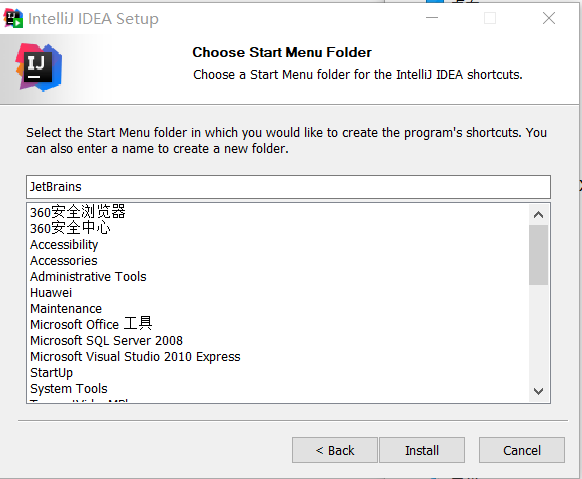Click the folder list scroll up arrow
Image resolution: width=582 pixels, height=479 pixels.
coord(538,214)
